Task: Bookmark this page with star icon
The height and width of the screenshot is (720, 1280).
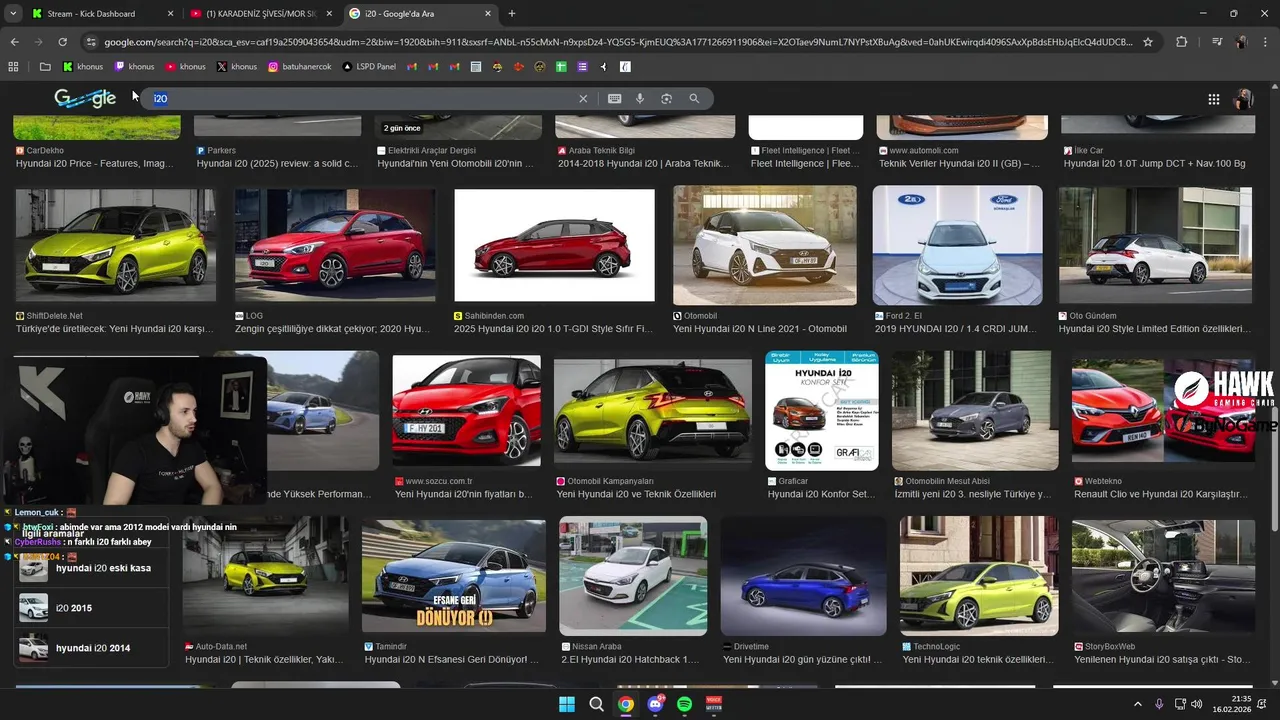Action: pyautogui.click(x=1148, y=42)
